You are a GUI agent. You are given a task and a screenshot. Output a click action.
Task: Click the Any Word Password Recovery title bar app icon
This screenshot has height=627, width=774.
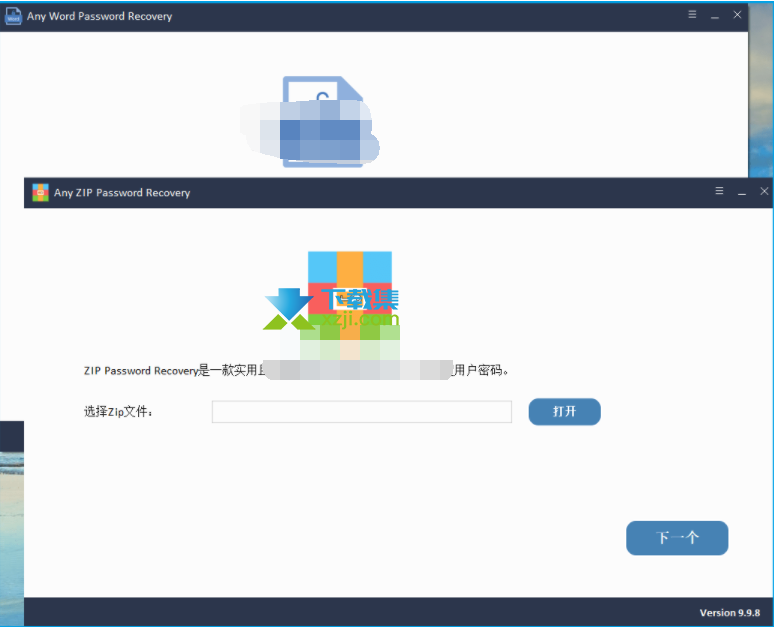pyautogui.click(x=13, y=16)
